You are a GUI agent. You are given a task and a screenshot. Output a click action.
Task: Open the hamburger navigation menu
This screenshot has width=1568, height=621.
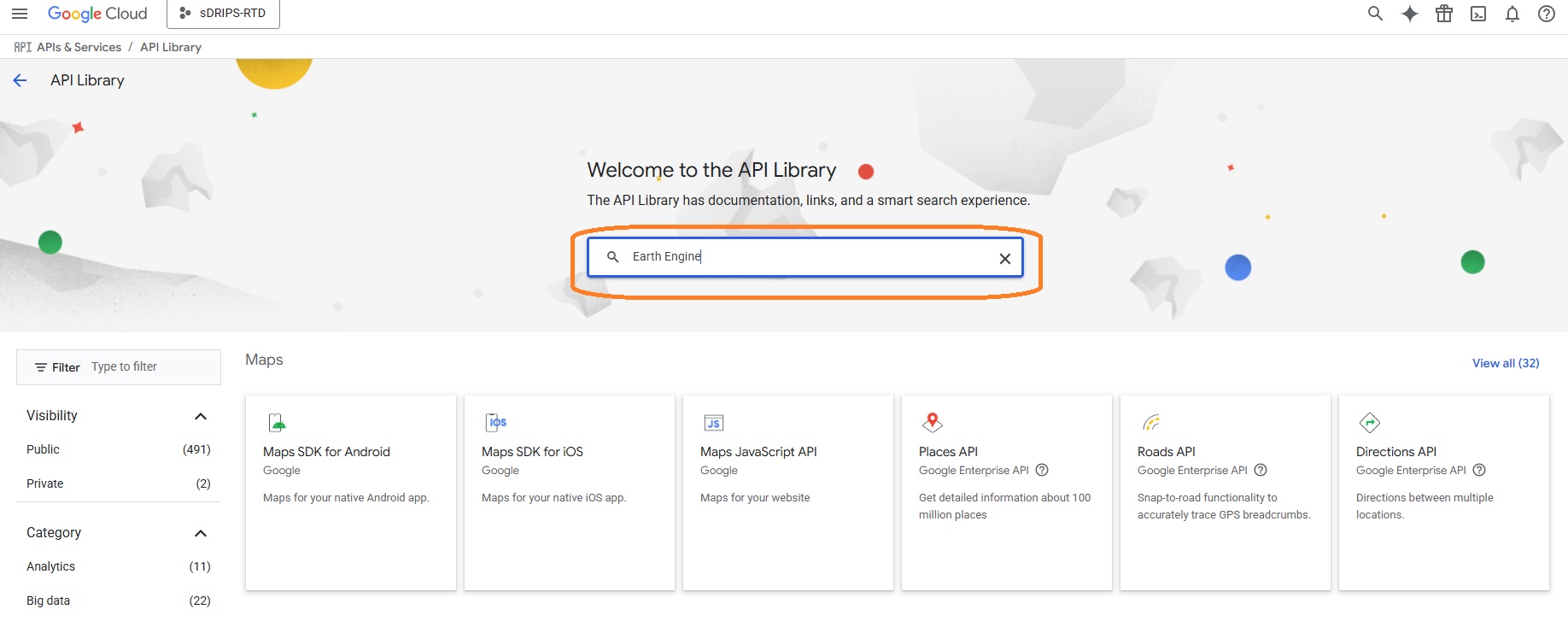(20, 14)
